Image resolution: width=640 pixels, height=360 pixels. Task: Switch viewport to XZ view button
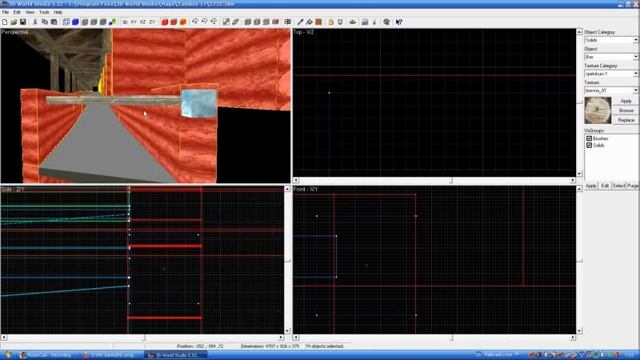point(143,22)
